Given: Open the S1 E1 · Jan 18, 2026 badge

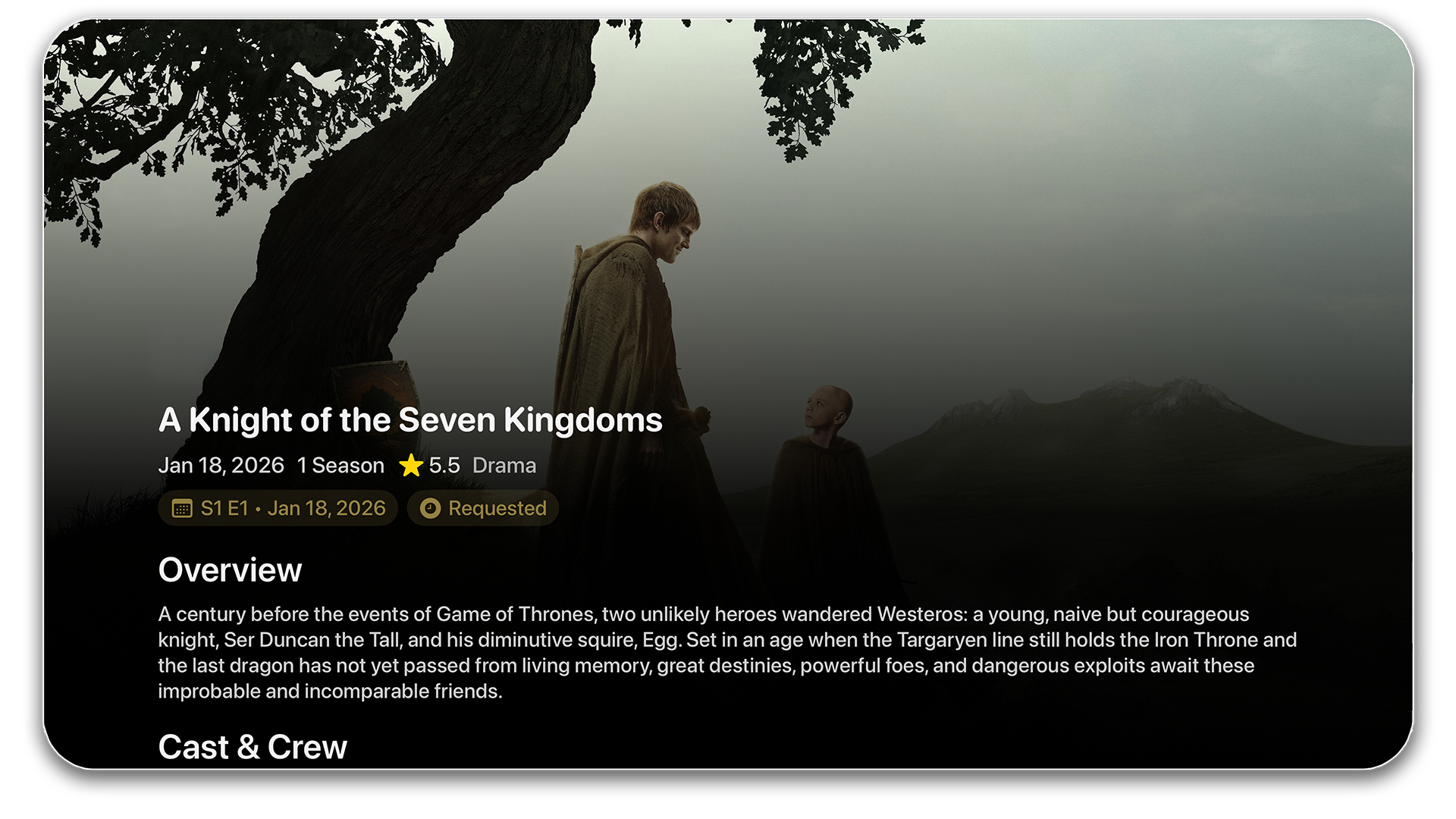Looking at the screenshot, I should tap(278, 508).
